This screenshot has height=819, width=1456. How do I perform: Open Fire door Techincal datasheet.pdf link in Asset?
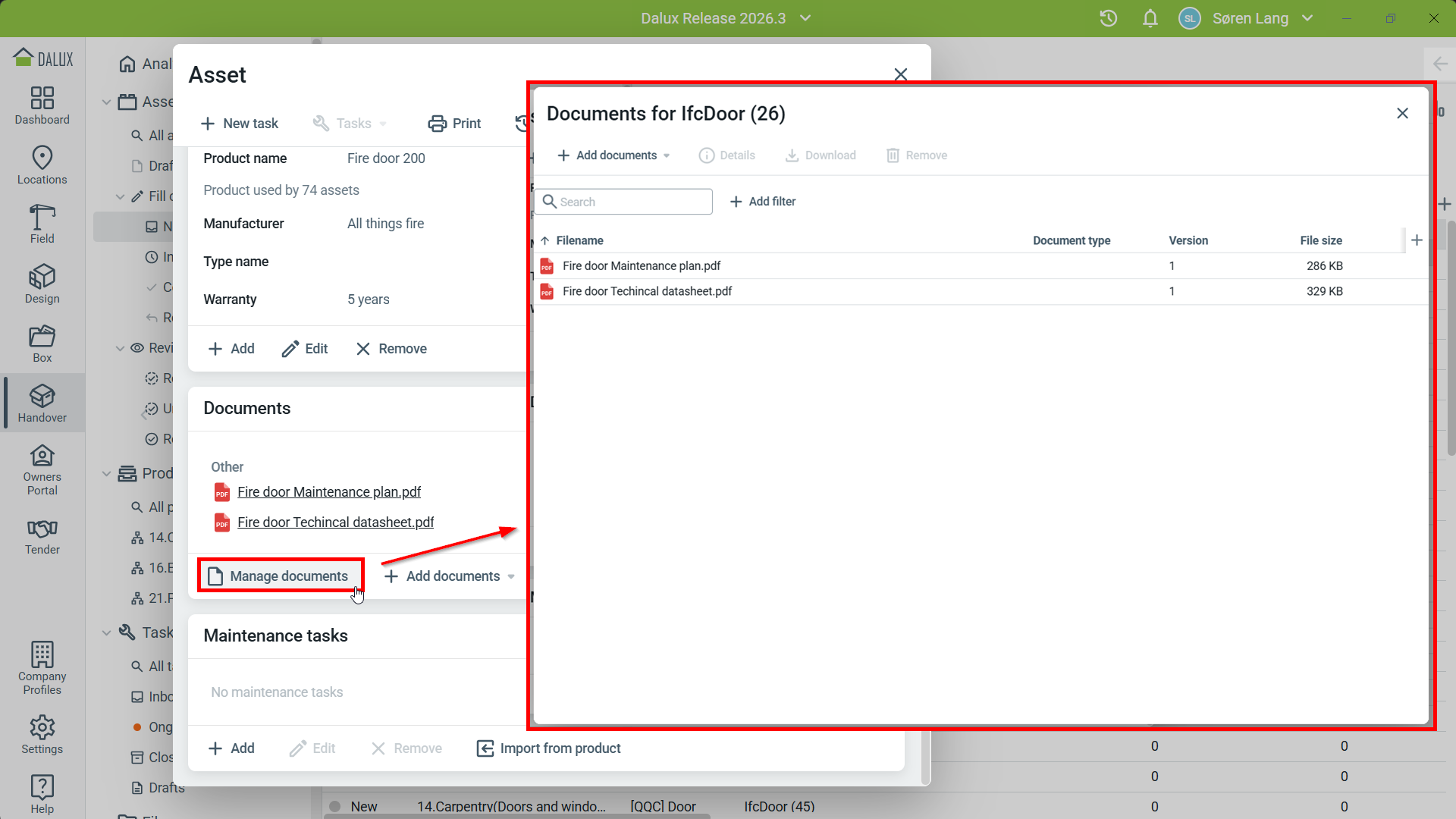point(335,522)
